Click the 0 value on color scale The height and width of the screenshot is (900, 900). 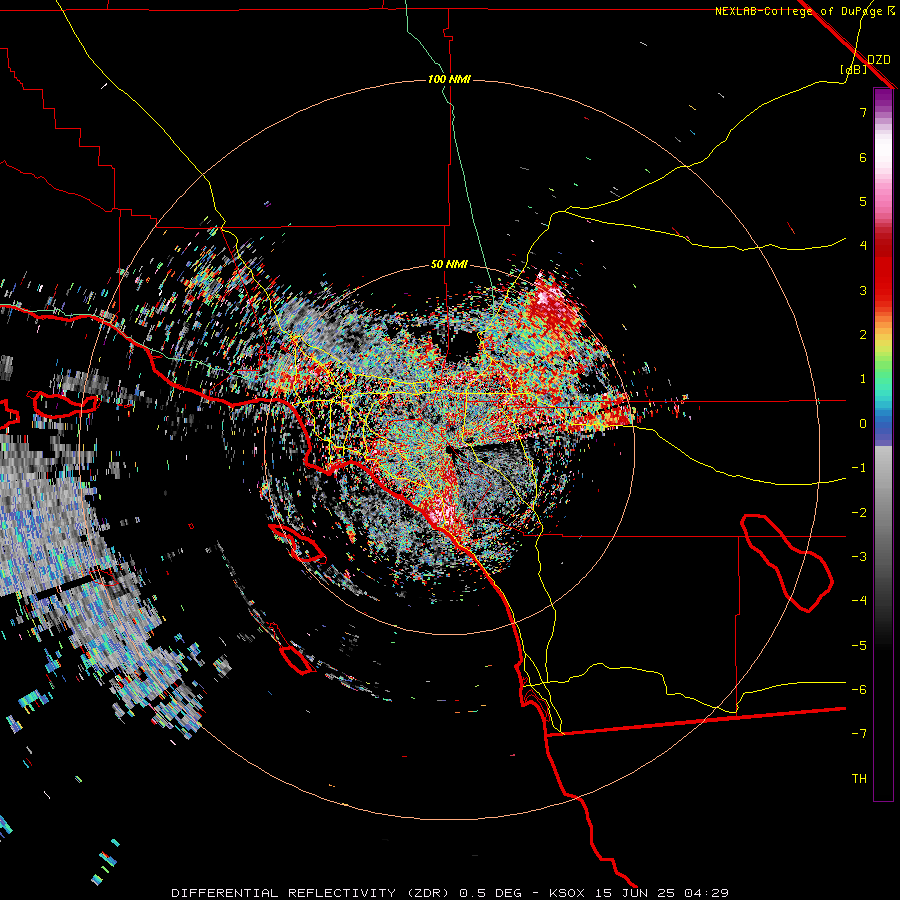coord(863,424)
